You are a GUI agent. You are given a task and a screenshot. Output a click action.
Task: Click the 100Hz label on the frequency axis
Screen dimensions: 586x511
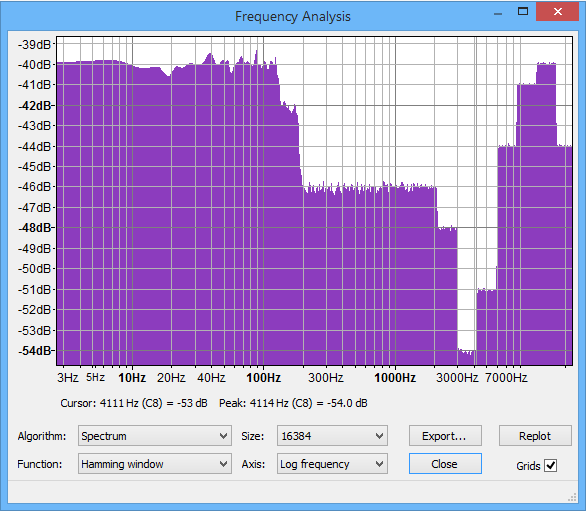click(263, 378)
